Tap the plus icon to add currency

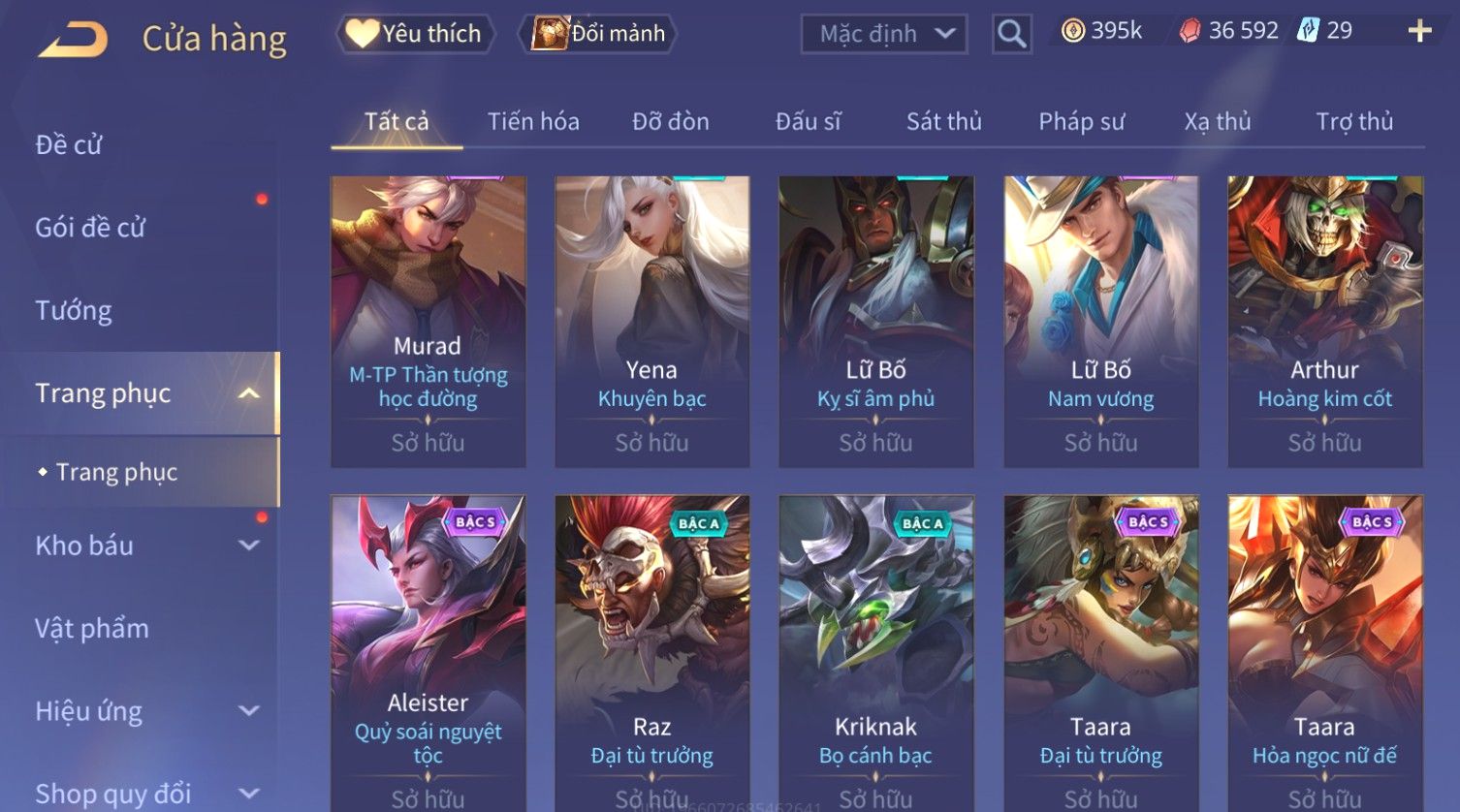click(x=1419, y=31)
